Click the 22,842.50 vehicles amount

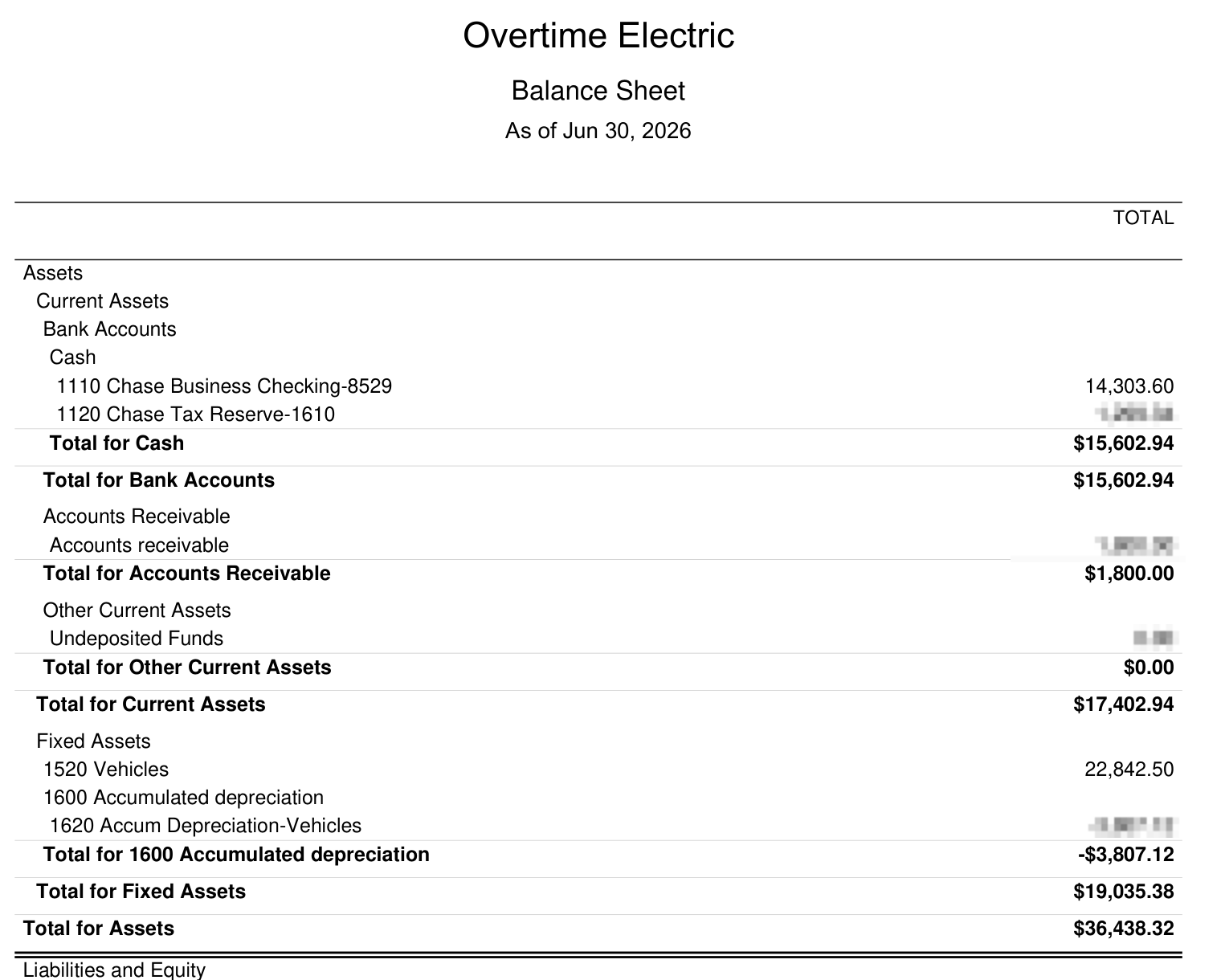point(1129,770)
